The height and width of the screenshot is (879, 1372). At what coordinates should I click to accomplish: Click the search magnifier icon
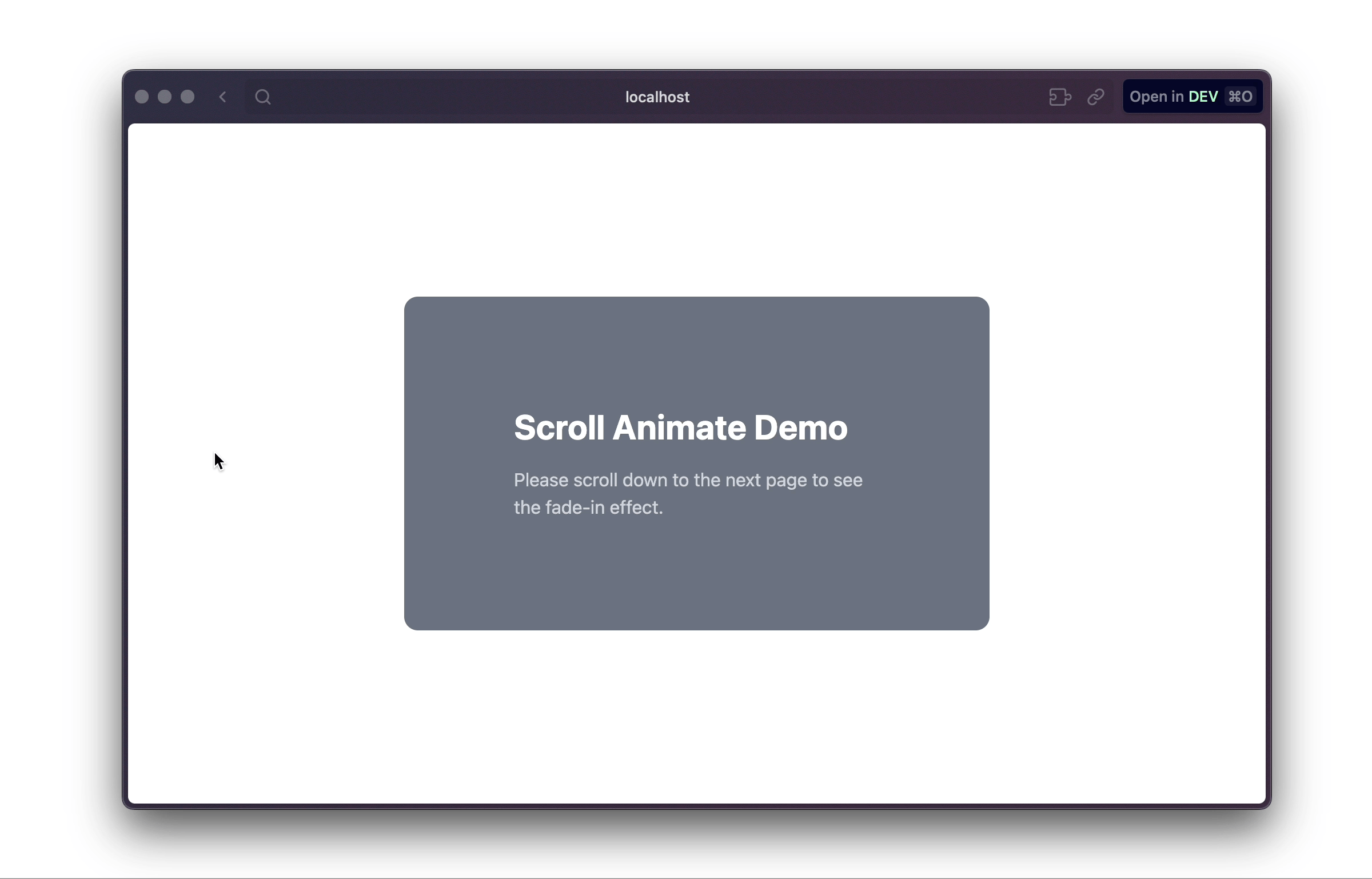click(x=263, y=97)
